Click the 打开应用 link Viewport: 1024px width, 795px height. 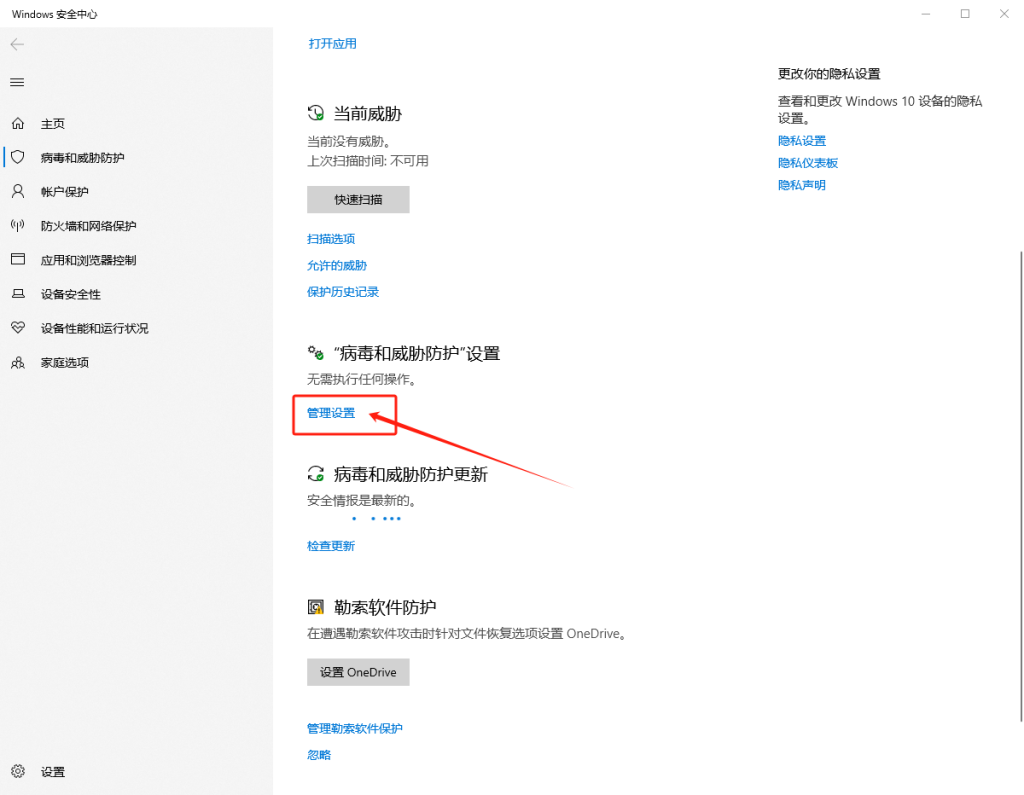coord(332,44)
